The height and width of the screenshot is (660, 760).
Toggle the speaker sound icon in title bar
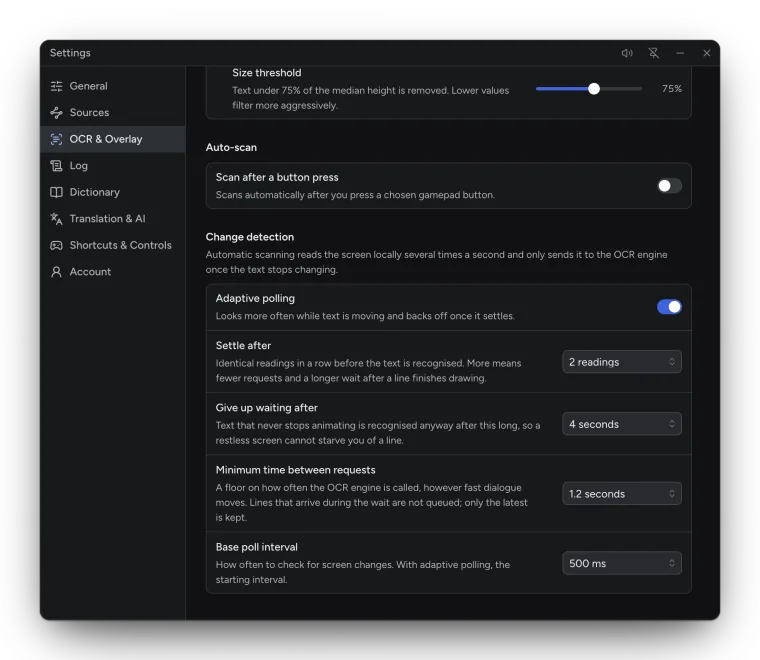[x=627, y=53]
